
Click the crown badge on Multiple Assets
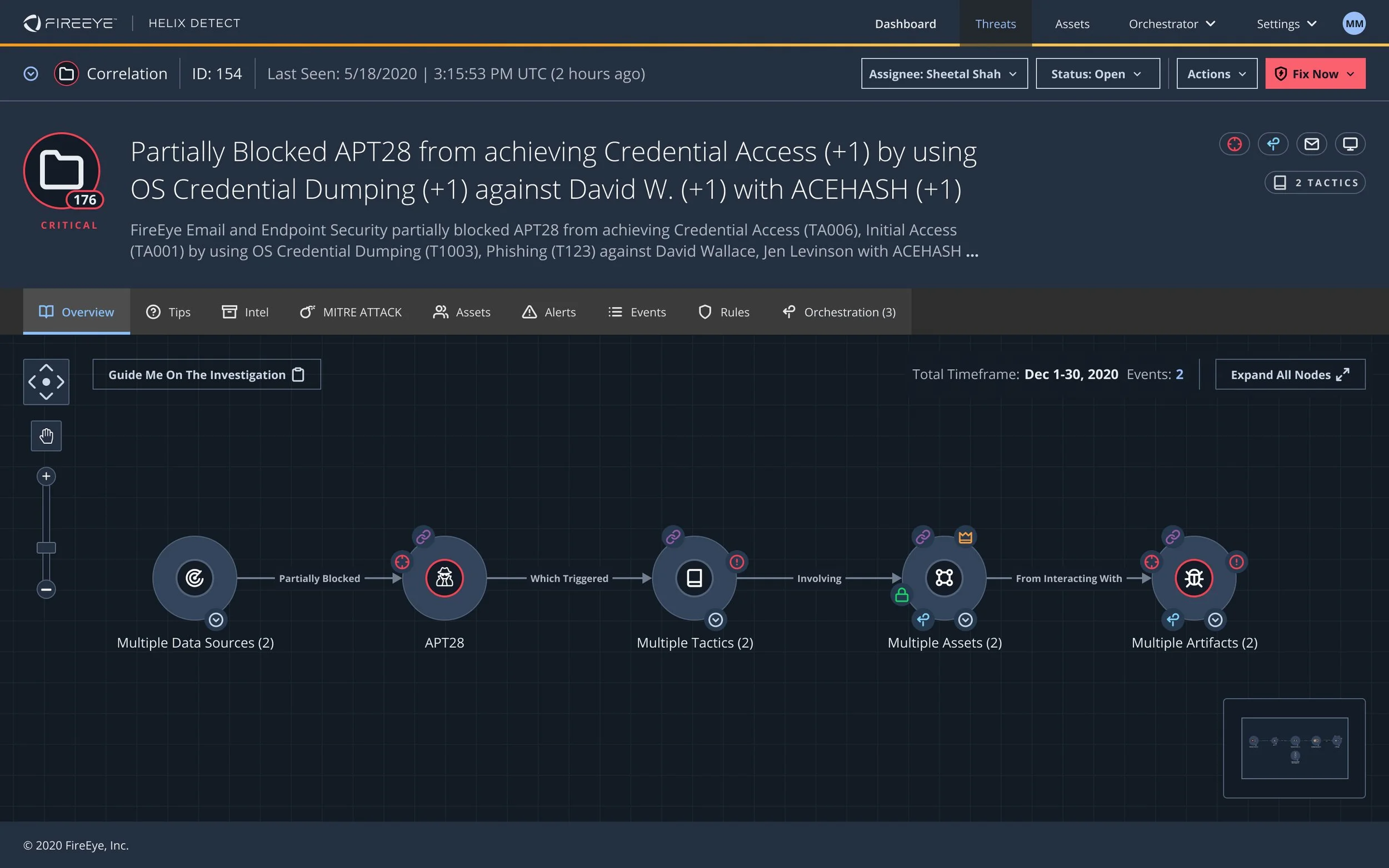click(965, 538)
